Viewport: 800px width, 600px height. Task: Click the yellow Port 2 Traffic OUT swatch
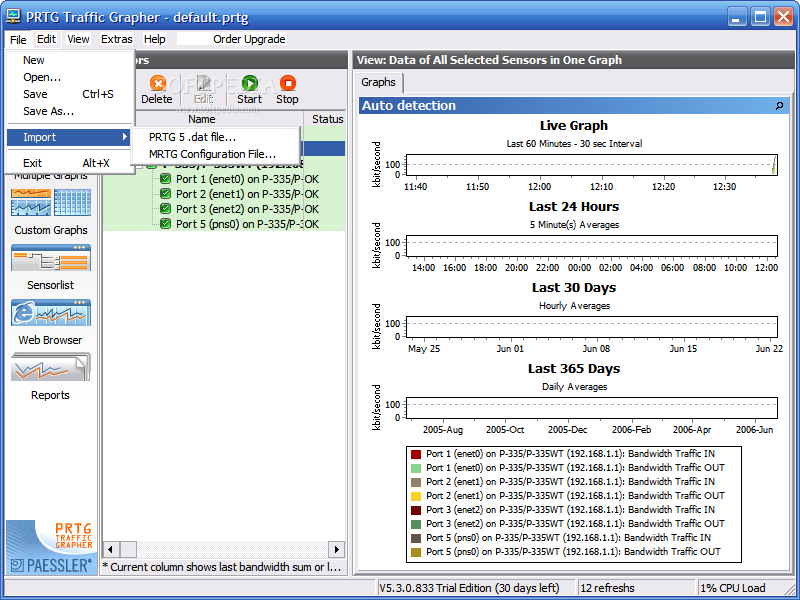point(416,496)
